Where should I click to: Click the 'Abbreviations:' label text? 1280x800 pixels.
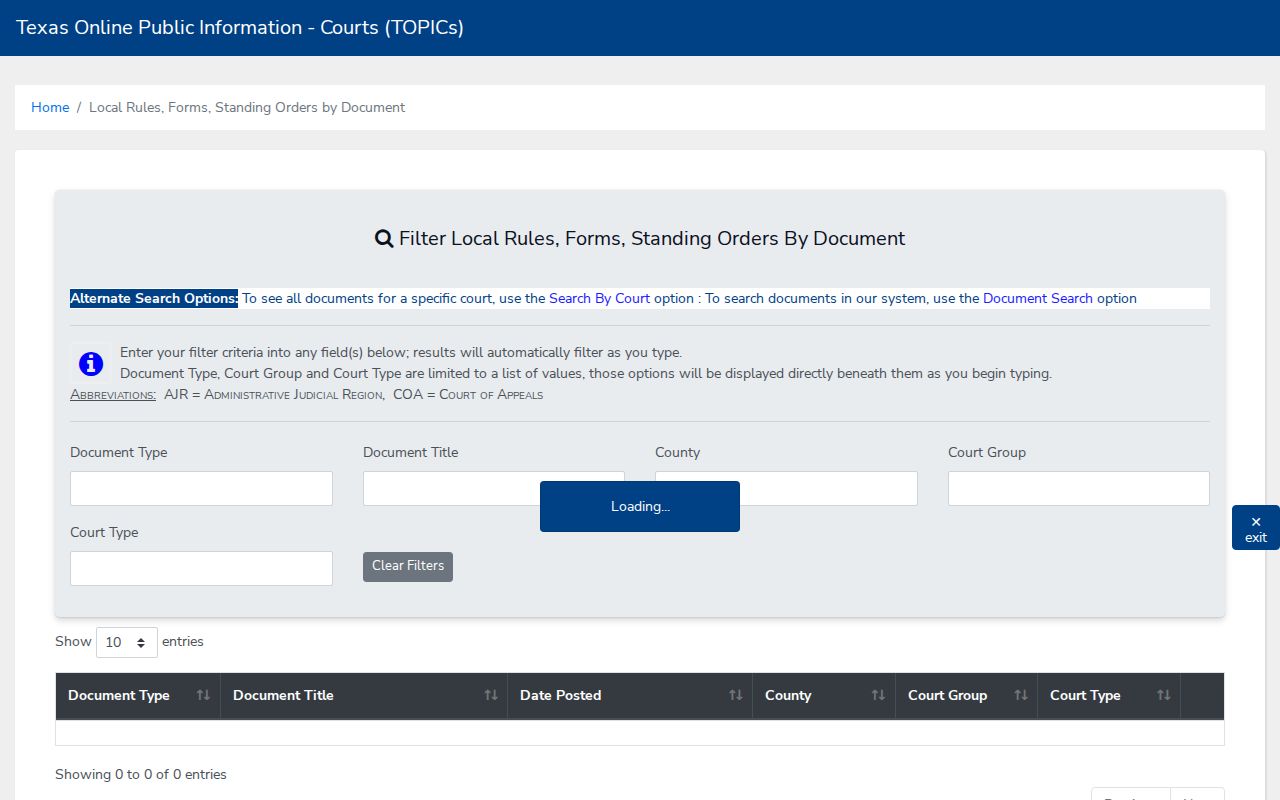(x=113, y=395)
